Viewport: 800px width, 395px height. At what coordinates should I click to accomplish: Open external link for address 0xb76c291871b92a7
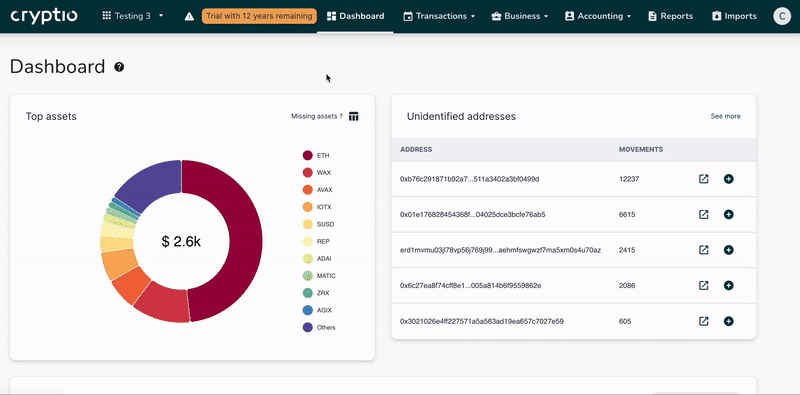pos(704,179)
